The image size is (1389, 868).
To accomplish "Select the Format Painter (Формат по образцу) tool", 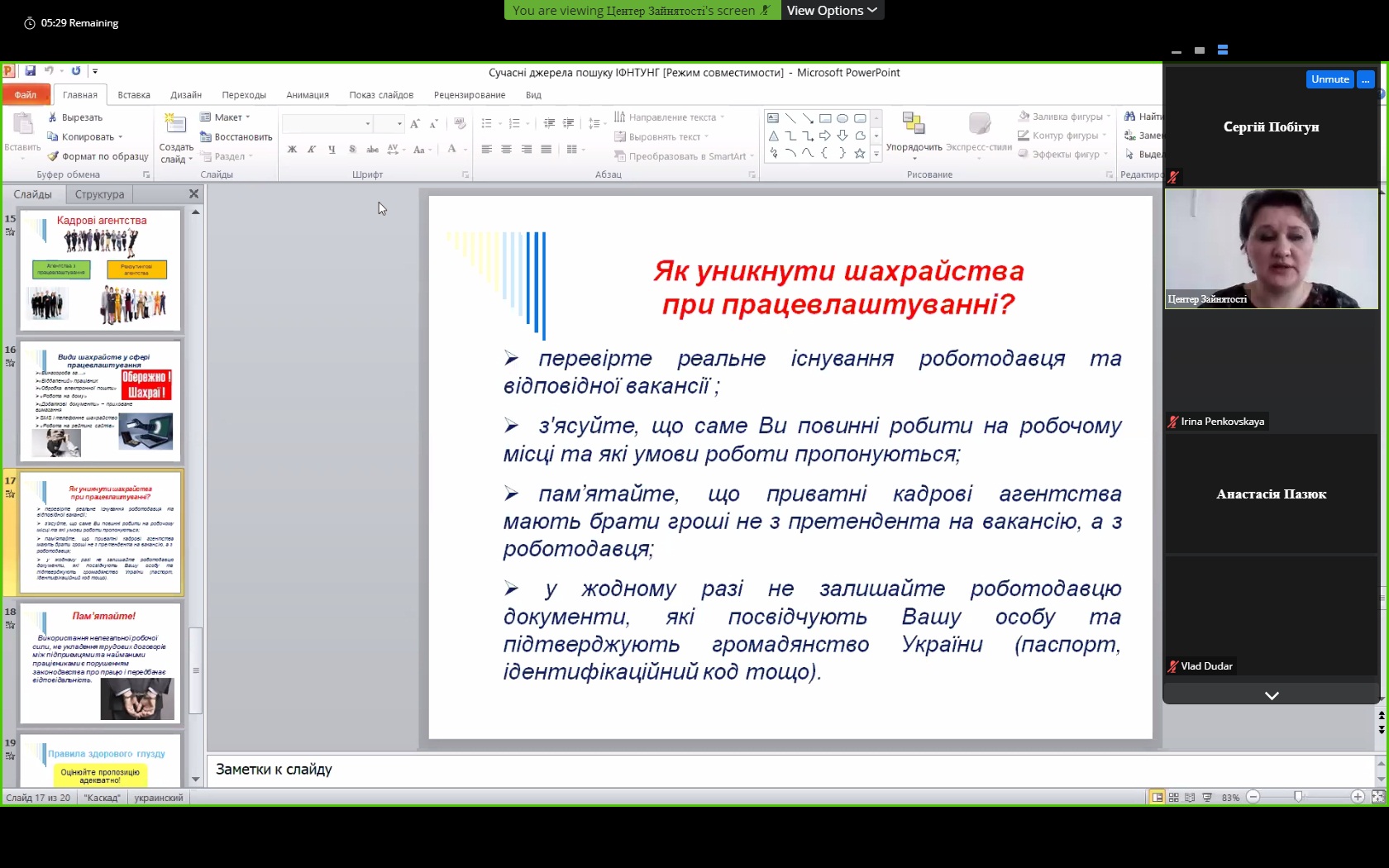I will [53, 156].
